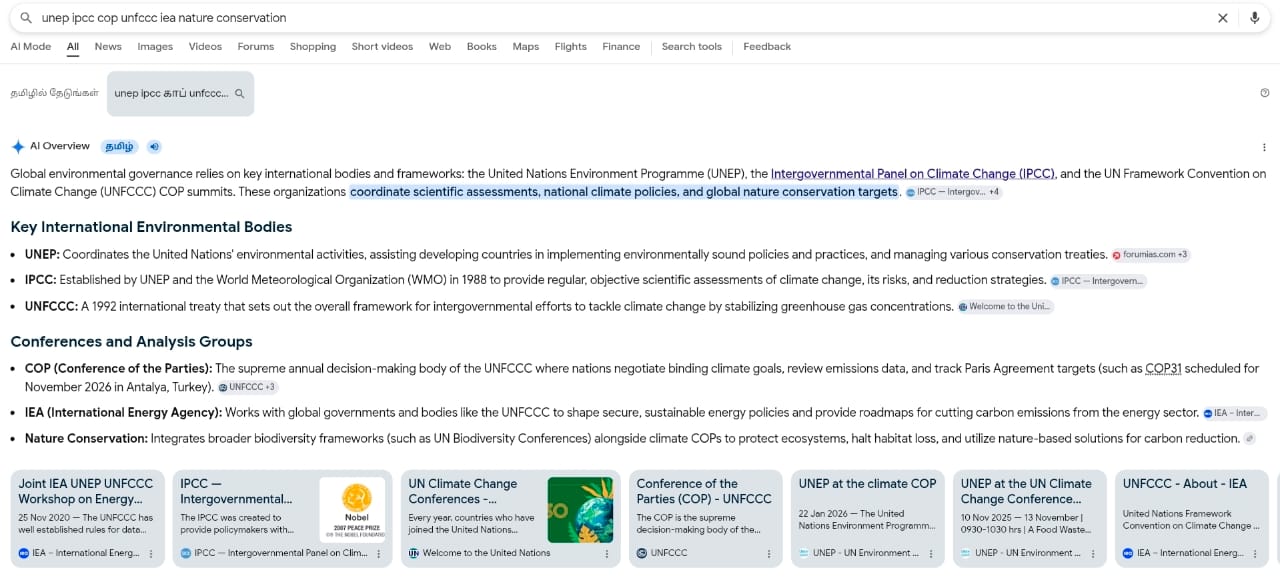
Task: Open the Joint IEA UNEP UNFCCC Workshop card
Action: [87, 519]
